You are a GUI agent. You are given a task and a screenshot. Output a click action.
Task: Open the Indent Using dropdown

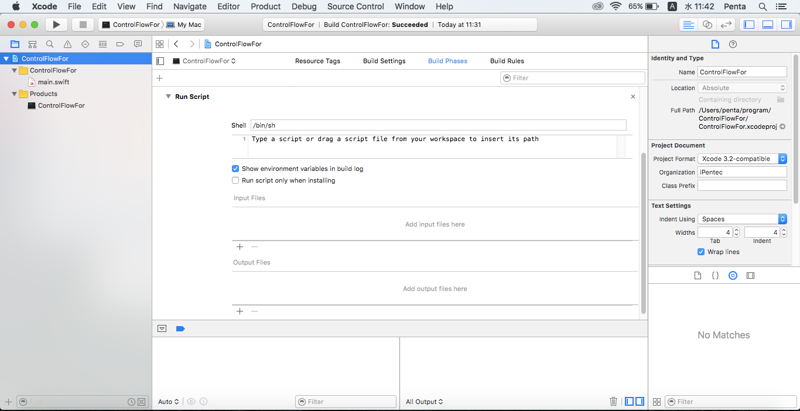(x=742, y=219)
